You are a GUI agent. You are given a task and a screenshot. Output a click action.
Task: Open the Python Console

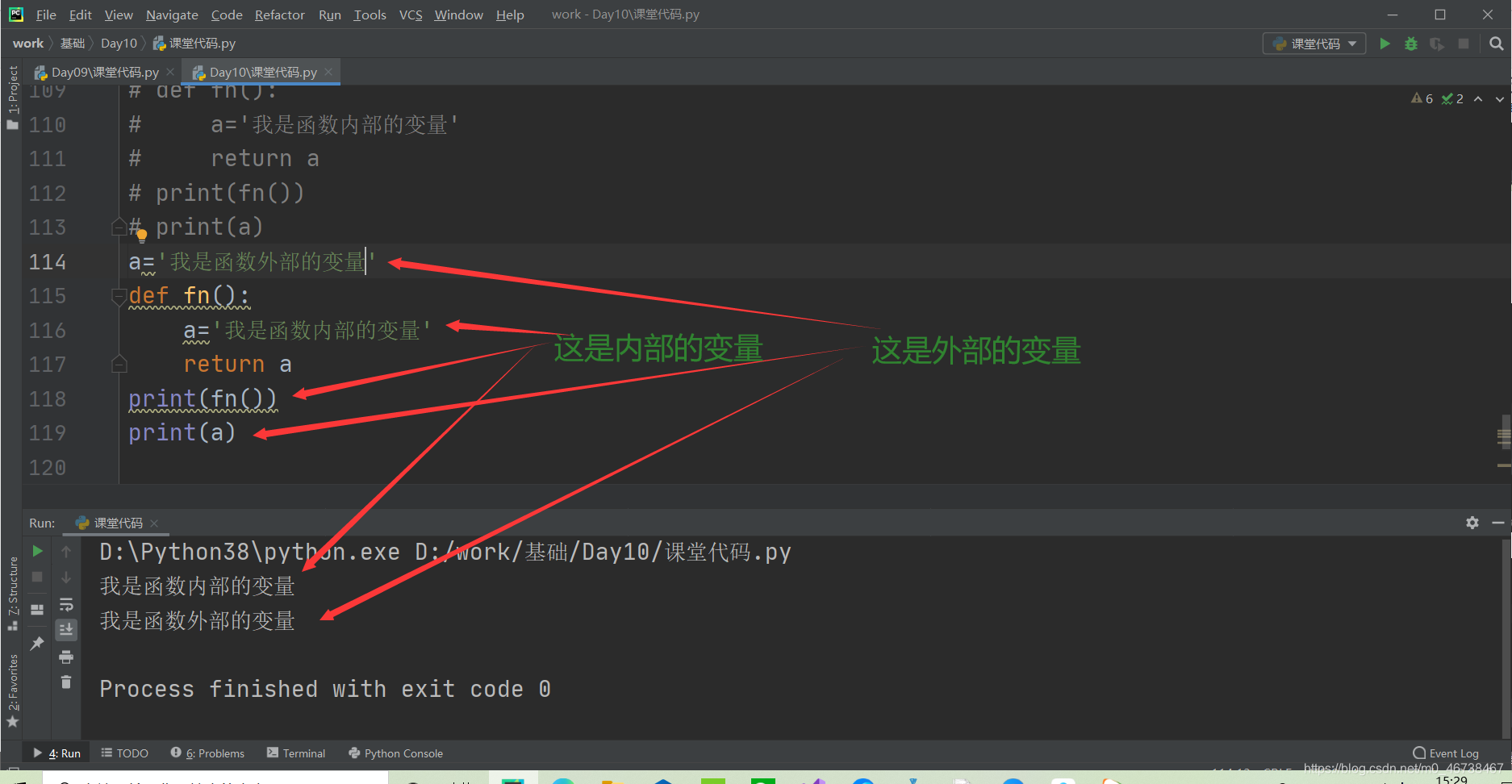click(395, 753)
